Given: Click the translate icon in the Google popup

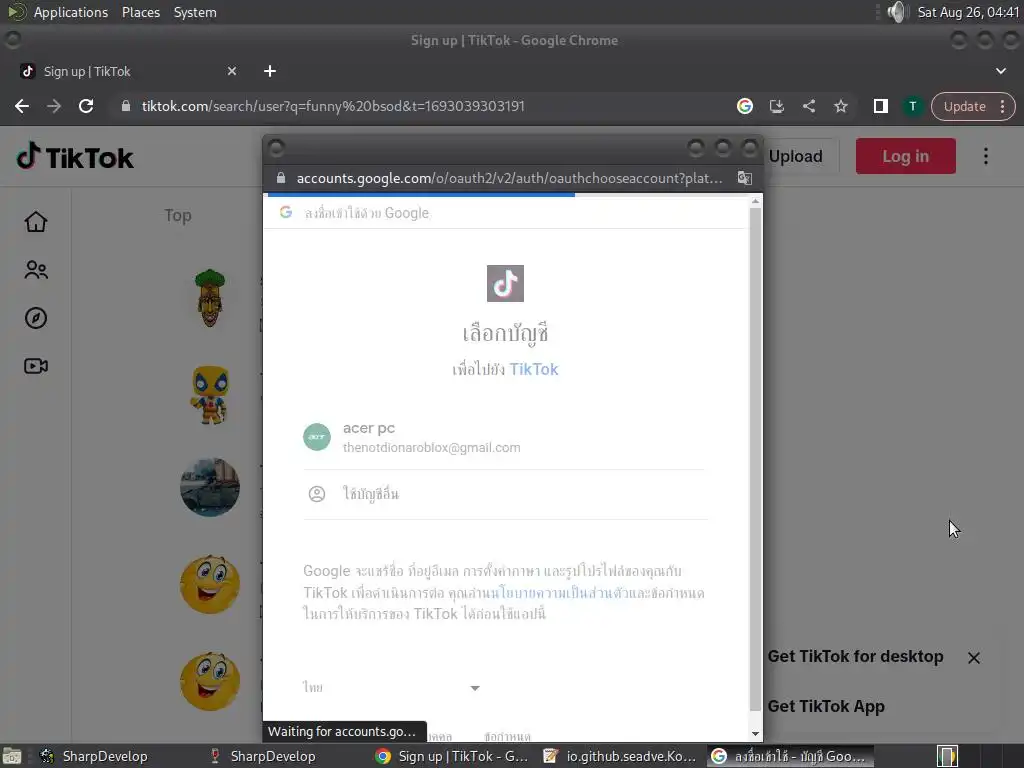Looking at the screenshot, I should 744,178.
